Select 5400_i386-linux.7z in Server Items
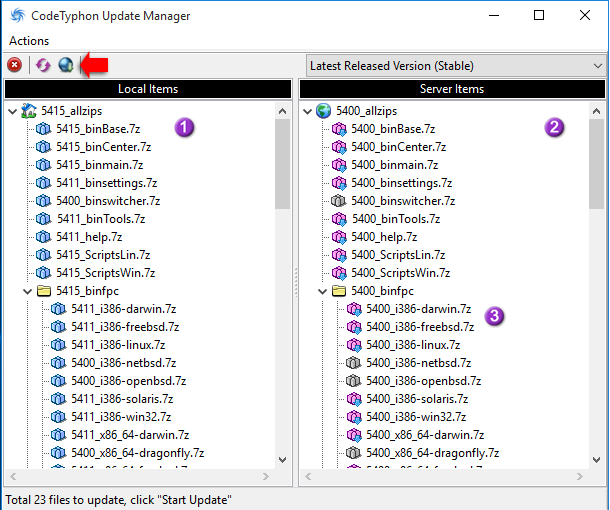The image size is (610, 510). click(413, 345)
